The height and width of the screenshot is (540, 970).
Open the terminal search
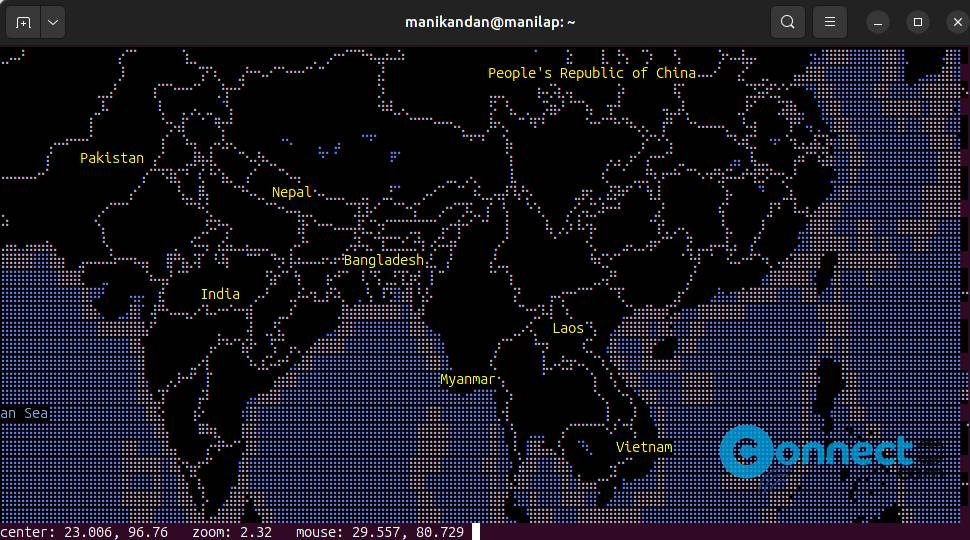[788, 22]
